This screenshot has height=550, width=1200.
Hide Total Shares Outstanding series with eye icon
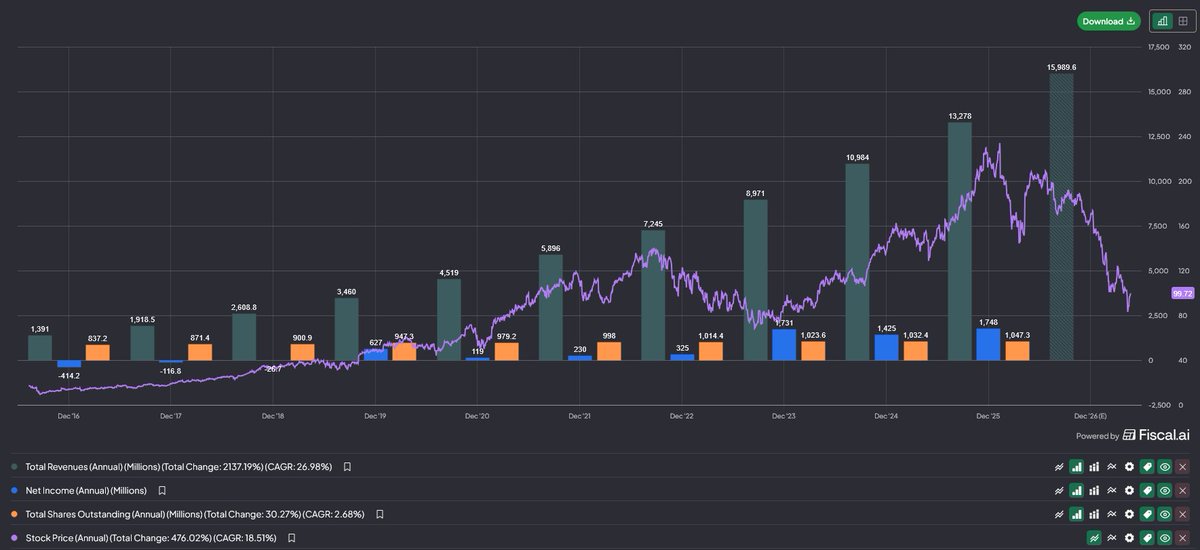(1165, 514)
